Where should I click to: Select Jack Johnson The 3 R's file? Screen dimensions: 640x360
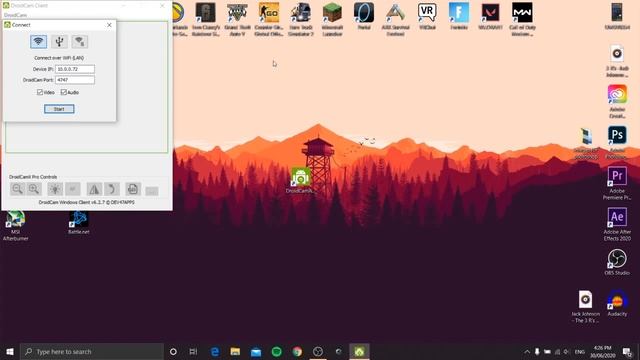585,306
